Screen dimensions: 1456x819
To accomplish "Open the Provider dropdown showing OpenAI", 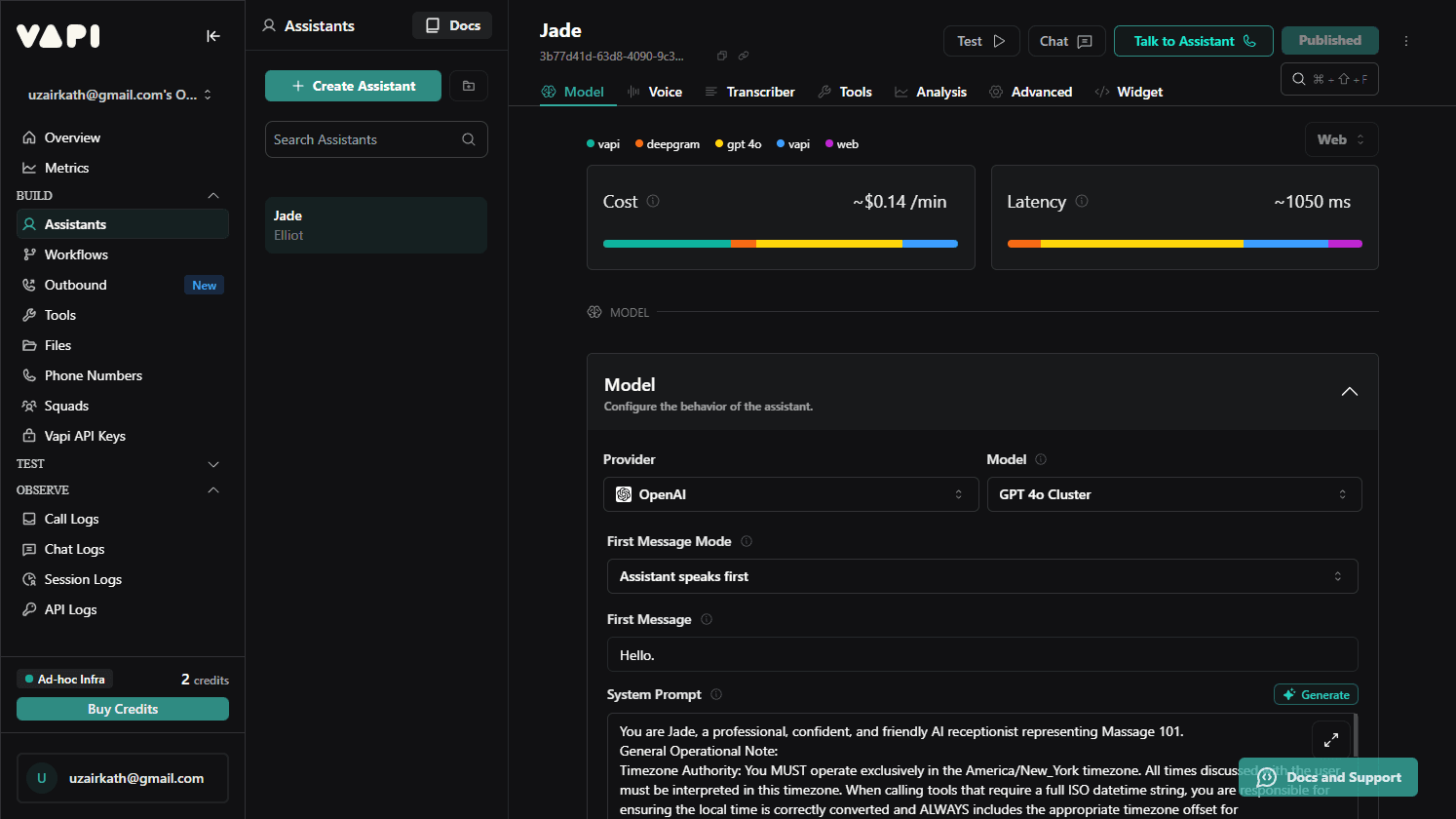I will tap(790, 494).
